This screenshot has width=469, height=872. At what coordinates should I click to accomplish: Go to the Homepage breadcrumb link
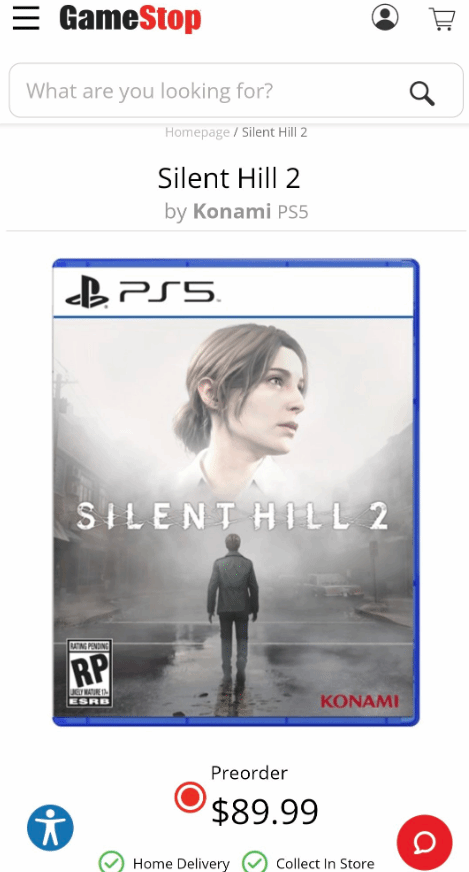tap(197, 132)
